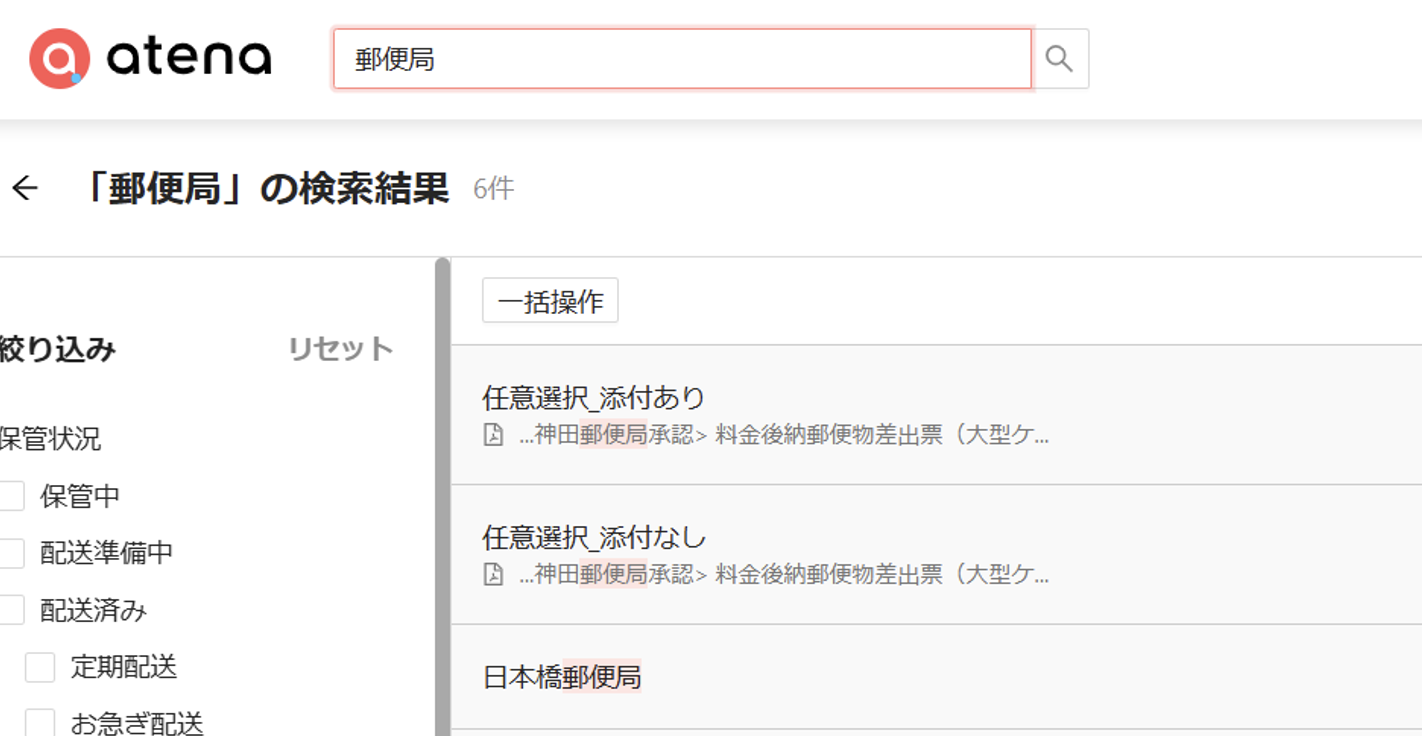This screenshot has width=1422, height=736.
Task: Click the atena wordmark text logo
Action: 190,58
